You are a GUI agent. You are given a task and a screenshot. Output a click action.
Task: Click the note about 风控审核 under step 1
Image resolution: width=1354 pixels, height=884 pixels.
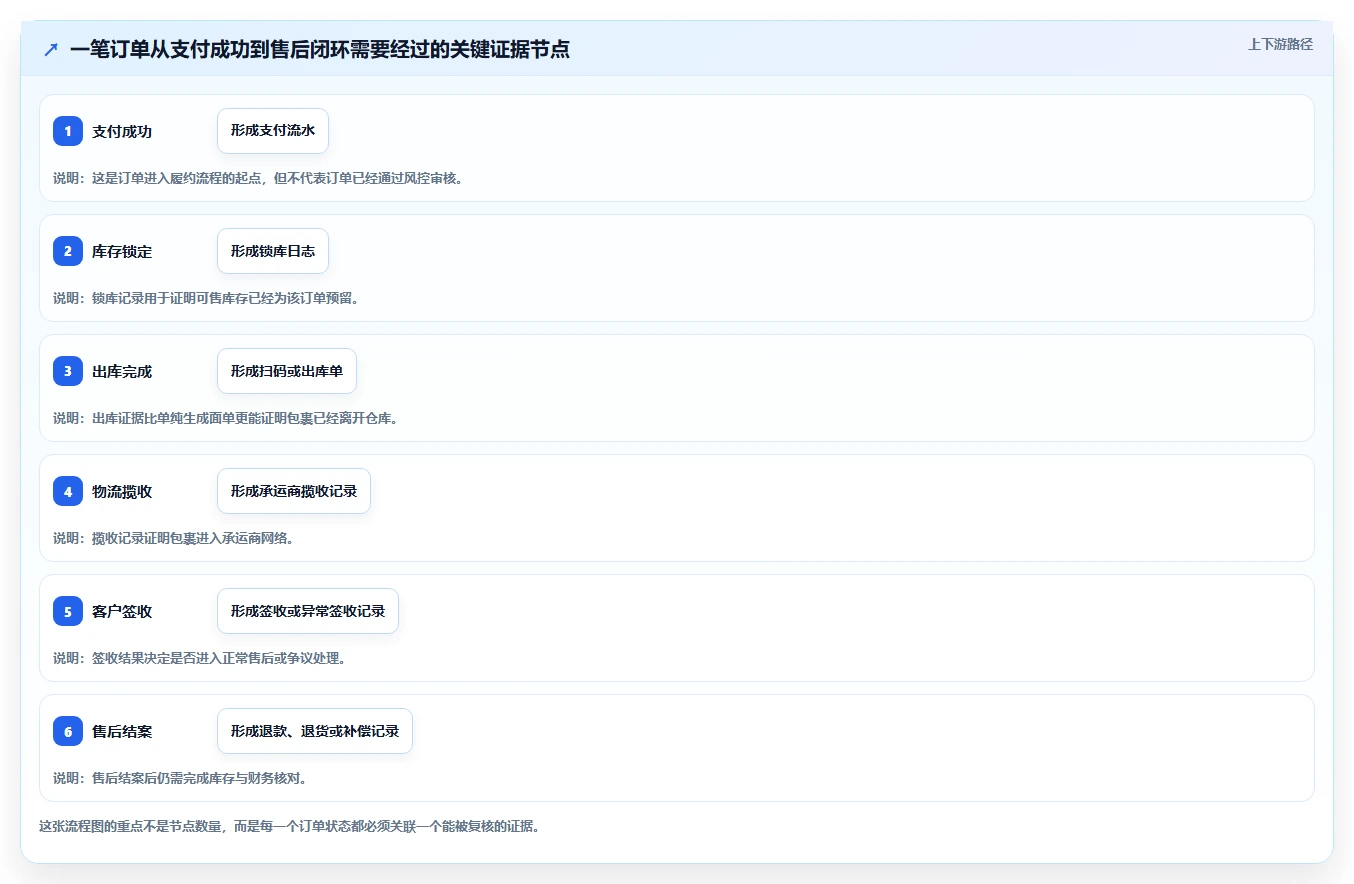258,178
